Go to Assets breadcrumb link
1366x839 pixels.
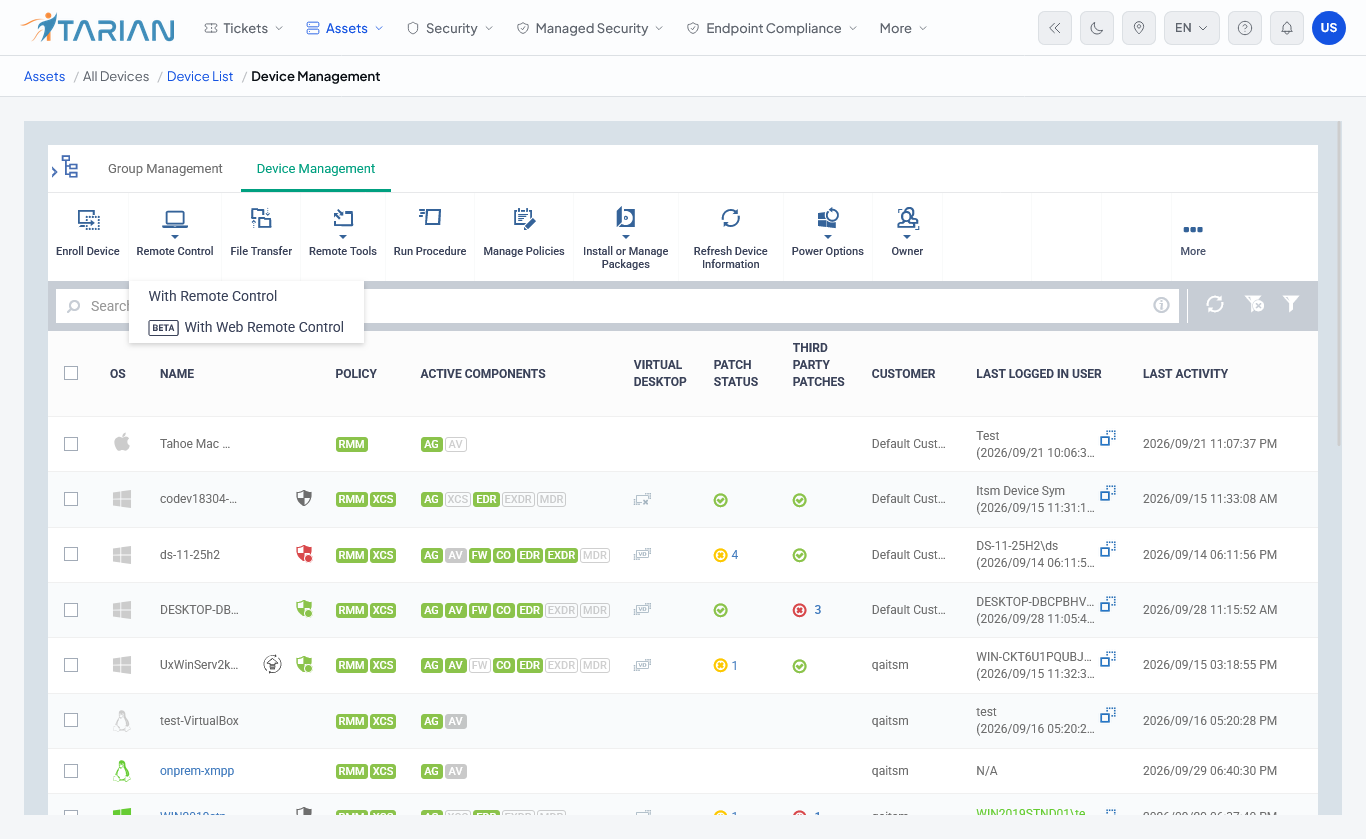[x=45, y=76]
